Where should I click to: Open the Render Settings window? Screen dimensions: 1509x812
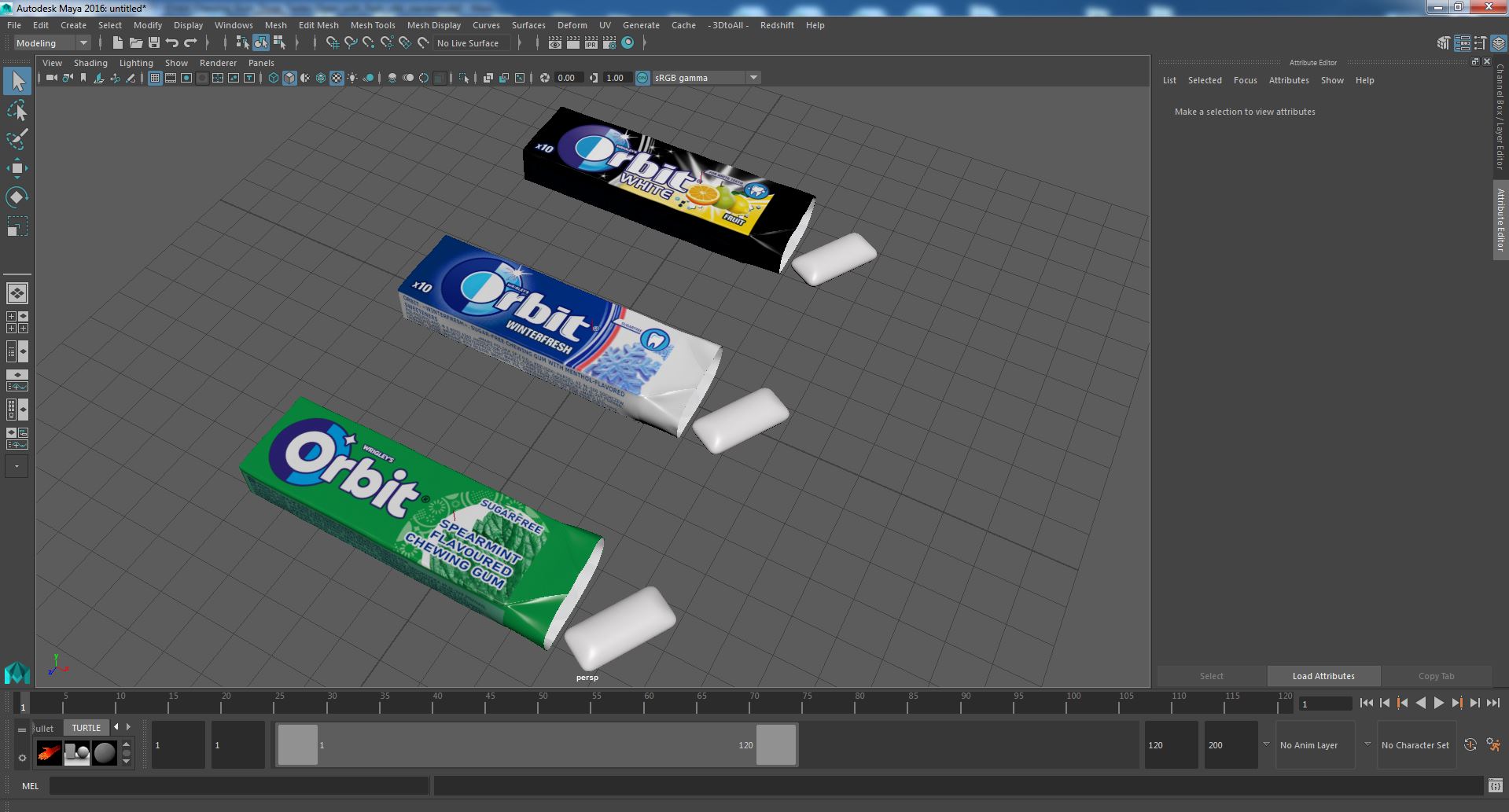(609, 43)
